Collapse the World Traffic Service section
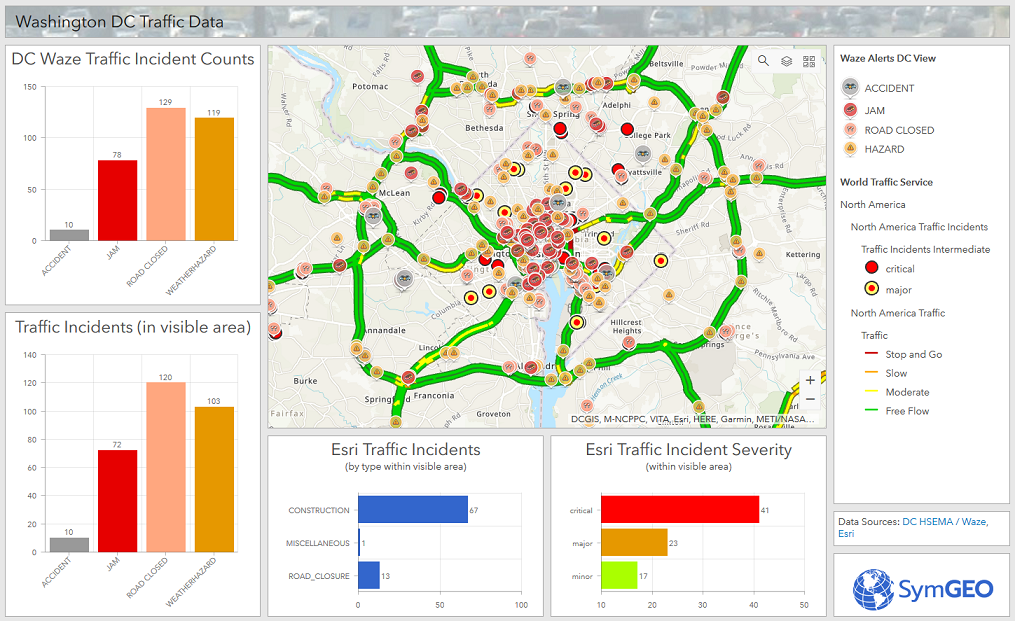 885,182
